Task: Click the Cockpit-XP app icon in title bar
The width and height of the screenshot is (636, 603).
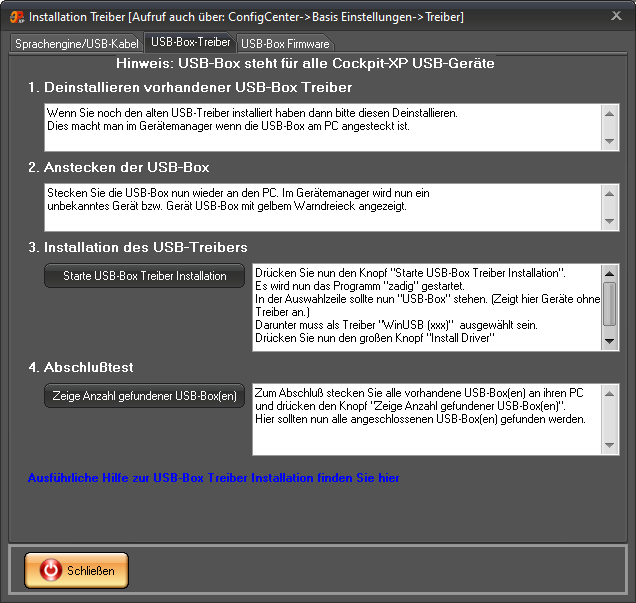Action: (15, 17)
